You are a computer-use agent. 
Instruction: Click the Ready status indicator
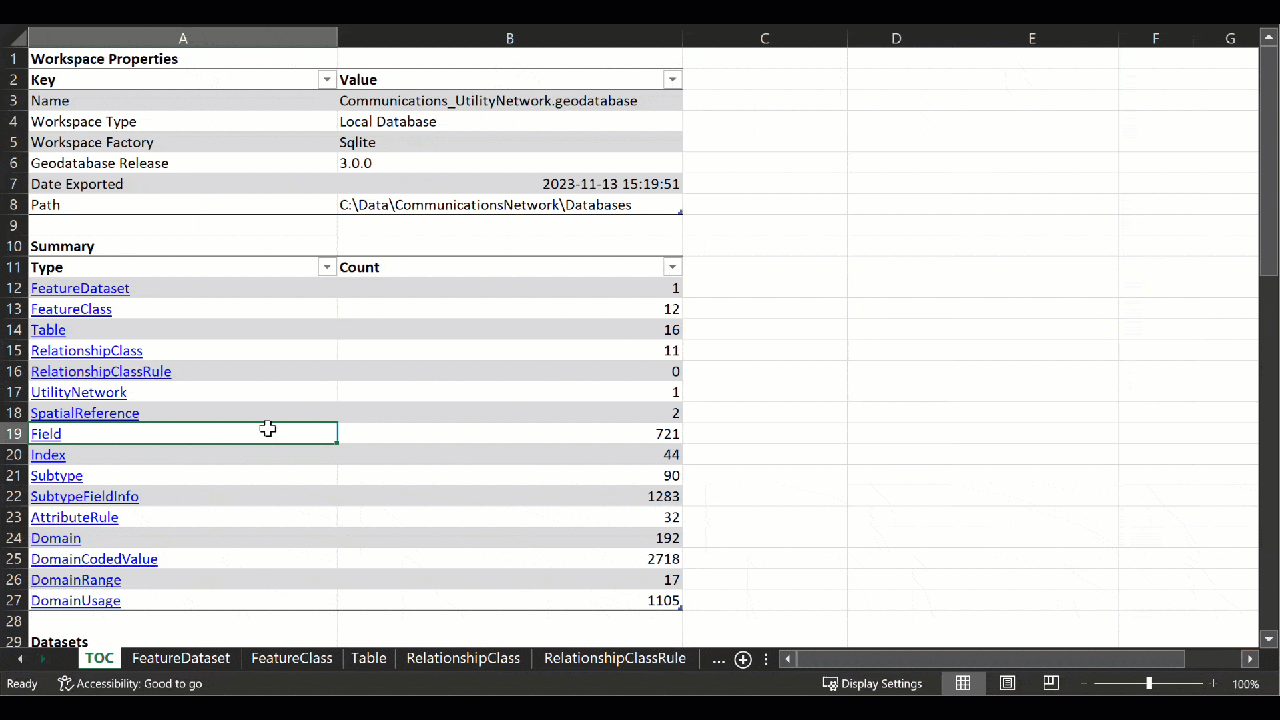(x=22, y=684)
